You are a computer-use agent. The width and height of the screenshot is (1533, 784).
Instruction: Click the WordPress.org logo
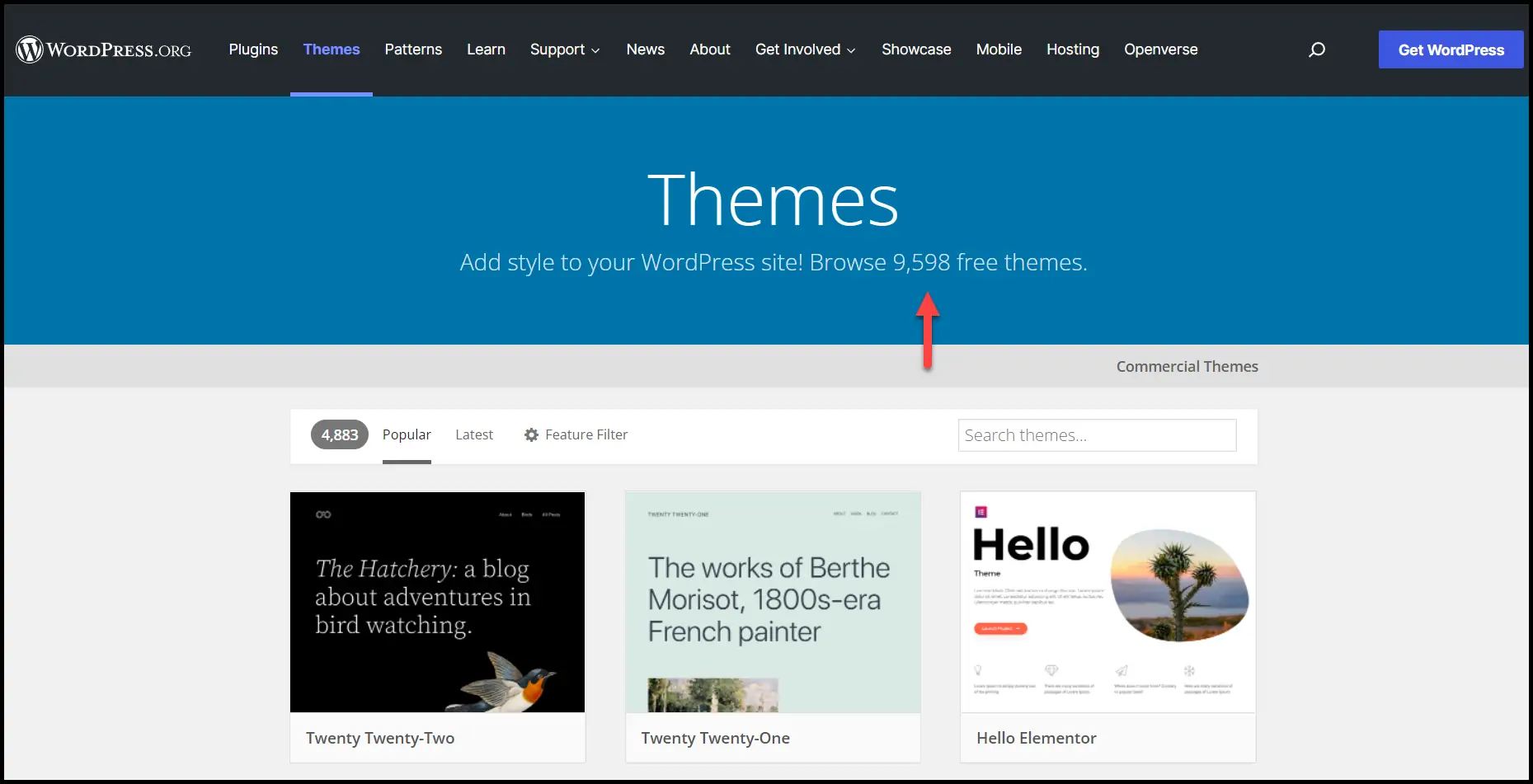coord(104,49)
